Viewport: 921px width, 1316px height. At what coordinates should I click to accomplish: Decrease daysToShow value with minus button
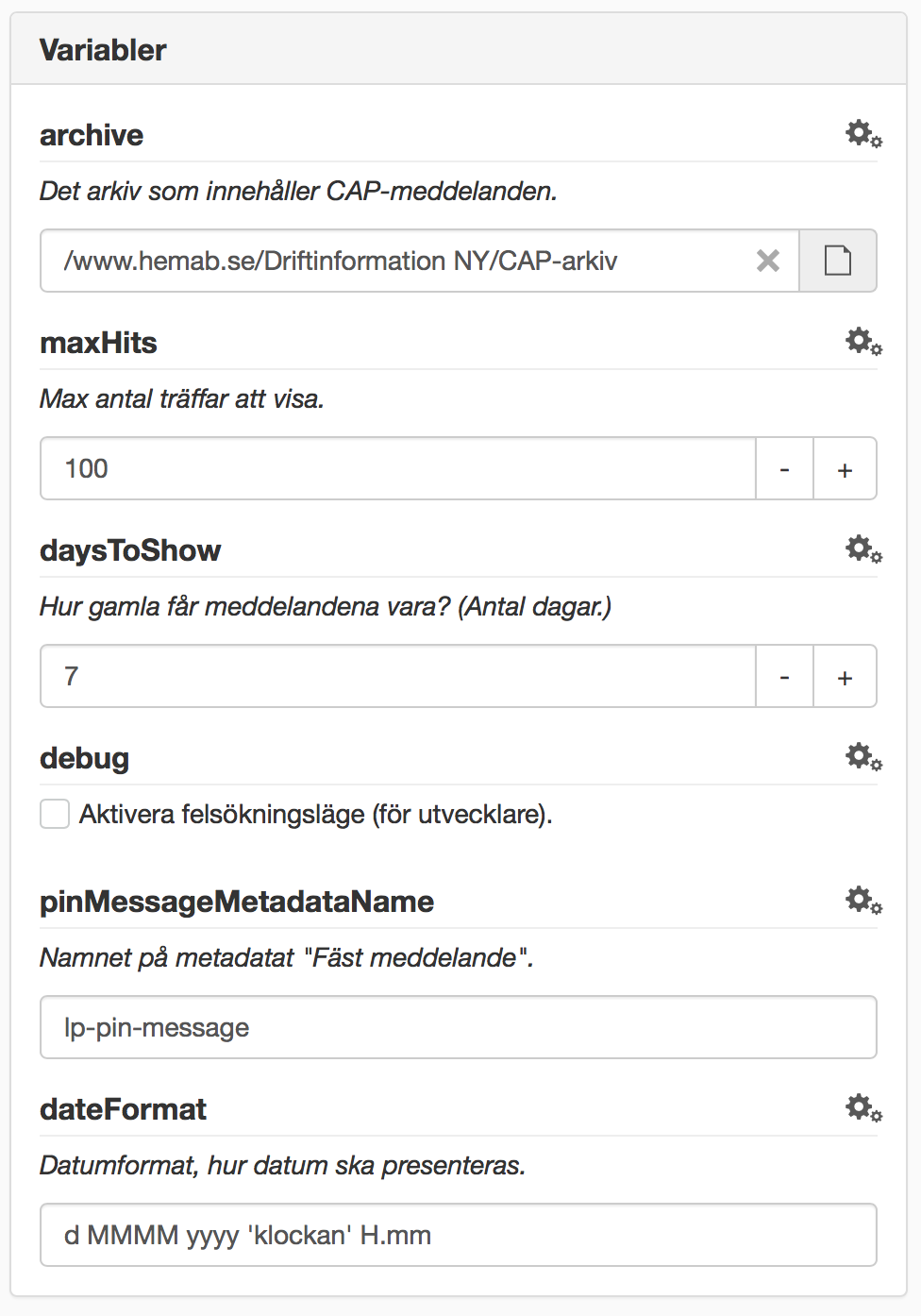784,677
